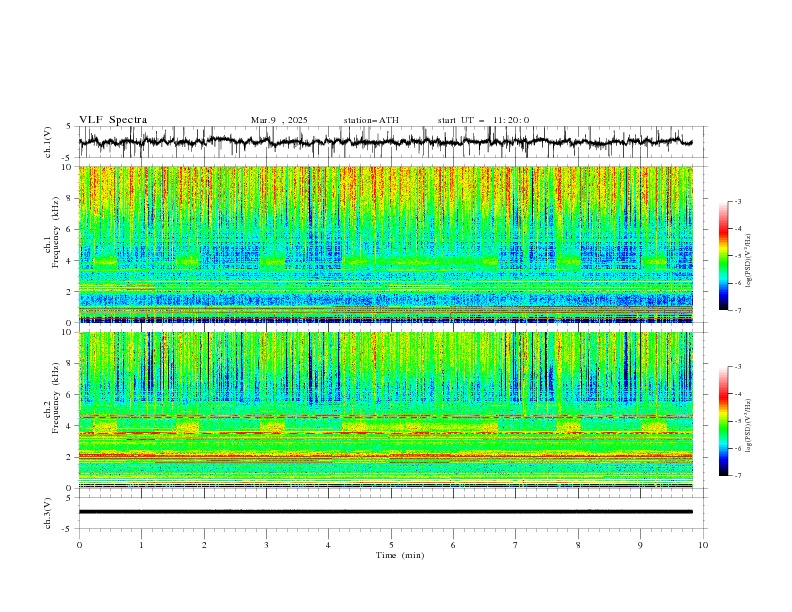Click tick label "0" on the Time axis
792x612 pixels.
click(x=79, y=545)
